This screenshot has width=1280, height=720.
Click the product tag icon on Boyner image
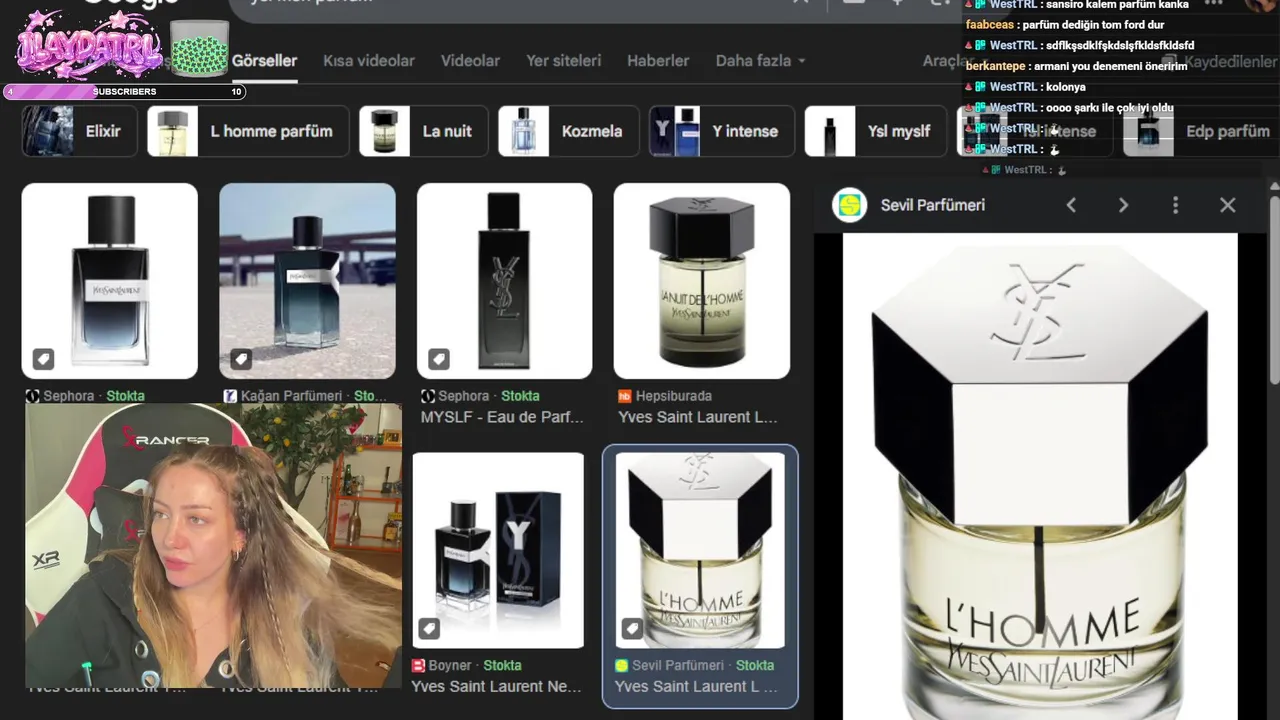pyautogui.click(x=428, y=628)
